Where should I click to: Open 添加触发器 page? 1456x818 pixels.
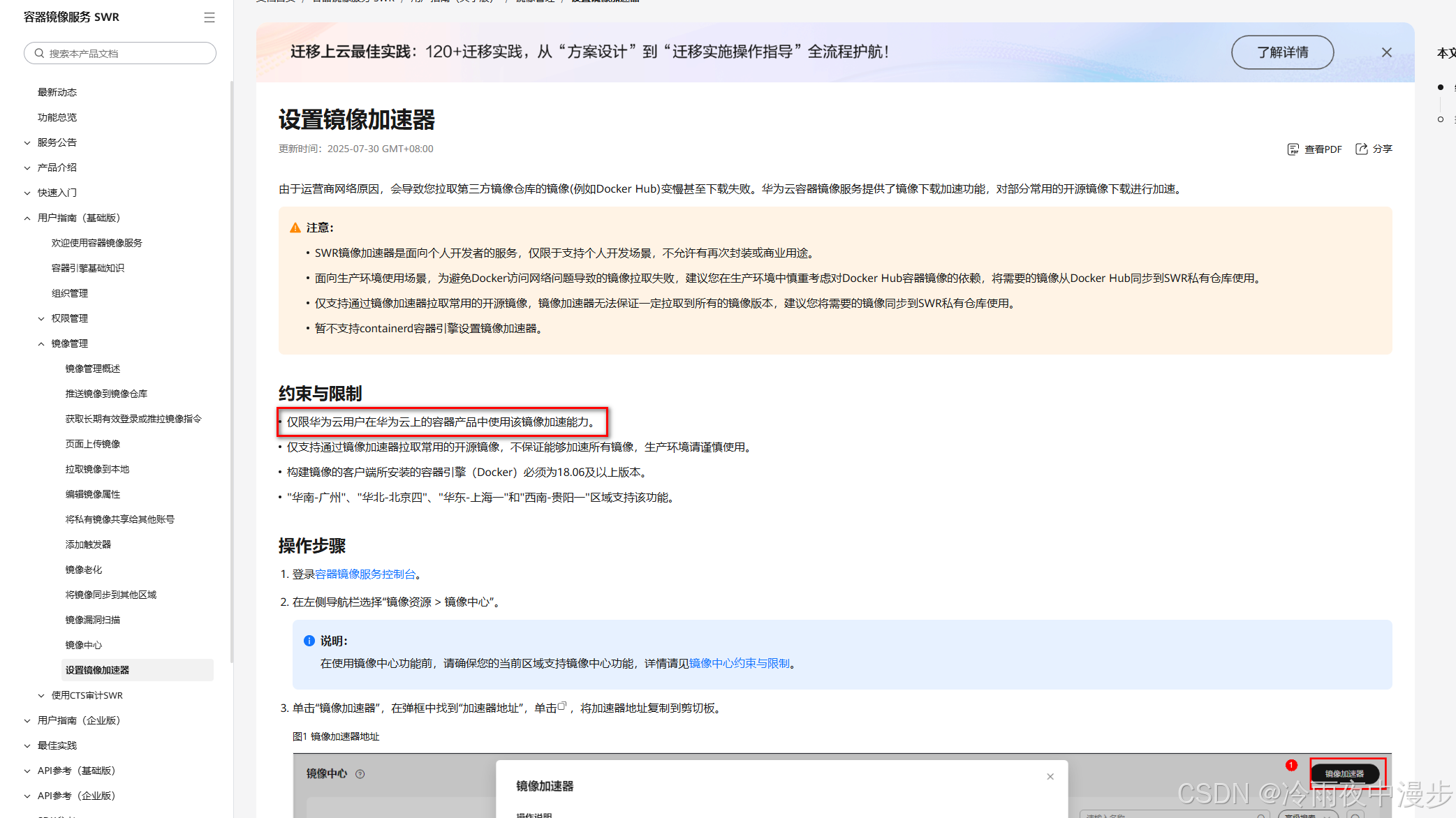point(89,544)
